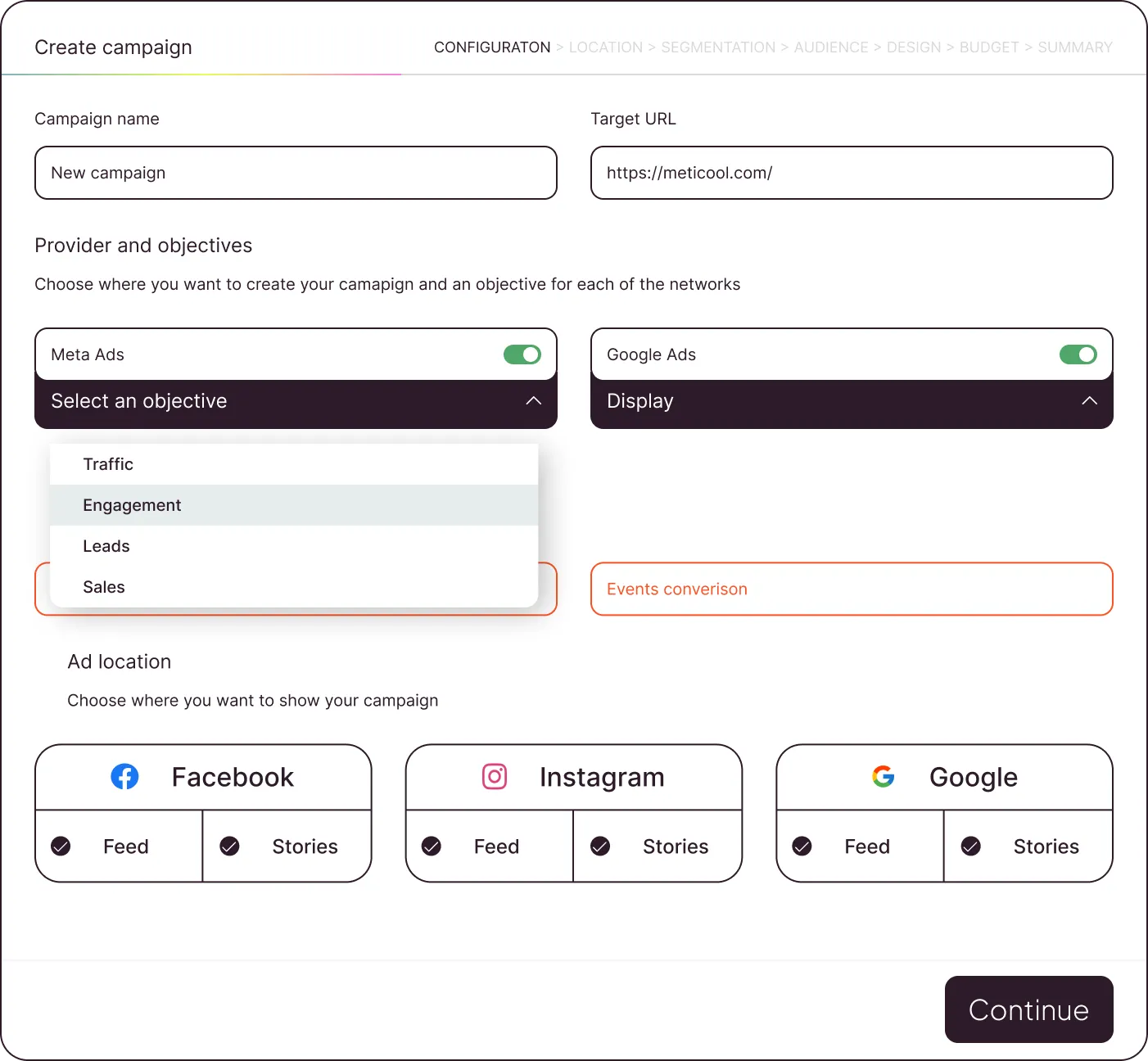Turn off the Google Ads toggle
Viewport: 1148px width, 1061px height.
click(1078, 354)
